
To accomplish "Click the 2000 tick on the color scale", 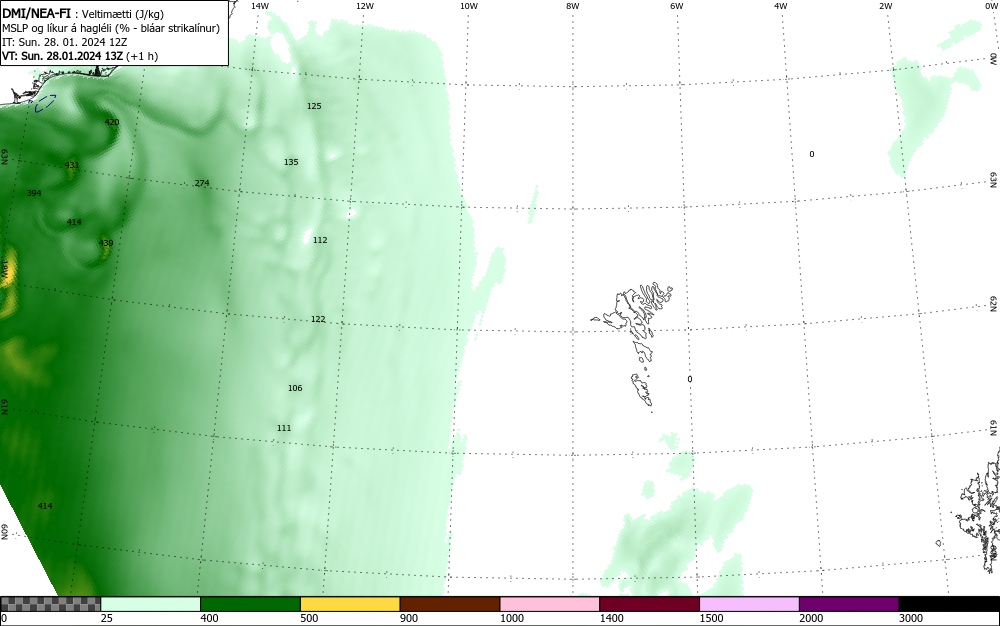I will pyautogui.click(x=811, y=618).
